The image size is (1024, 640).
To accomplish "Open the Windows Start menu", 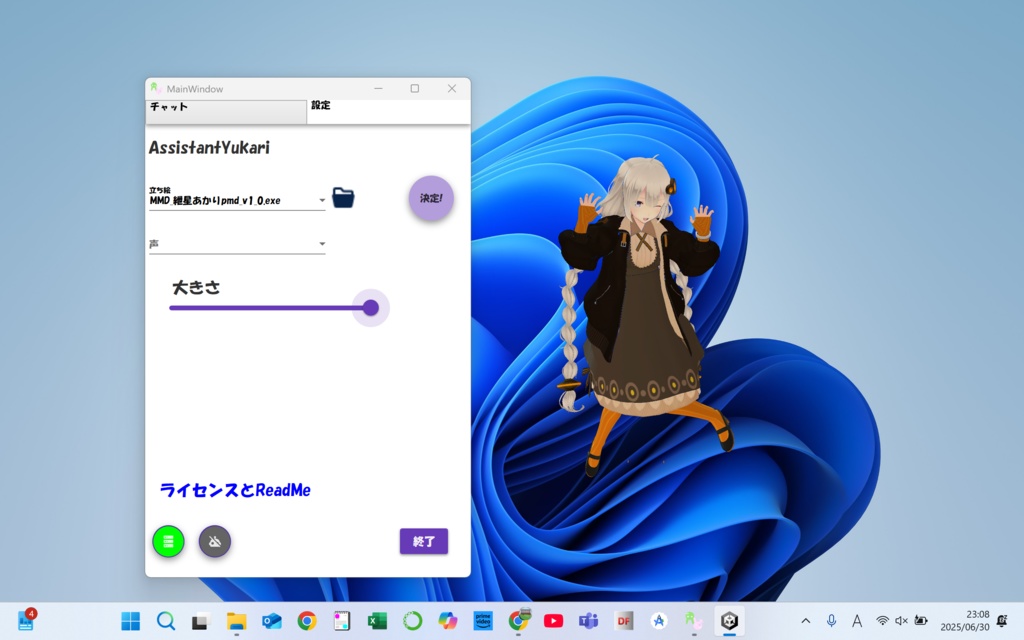I will pos(131,621).
